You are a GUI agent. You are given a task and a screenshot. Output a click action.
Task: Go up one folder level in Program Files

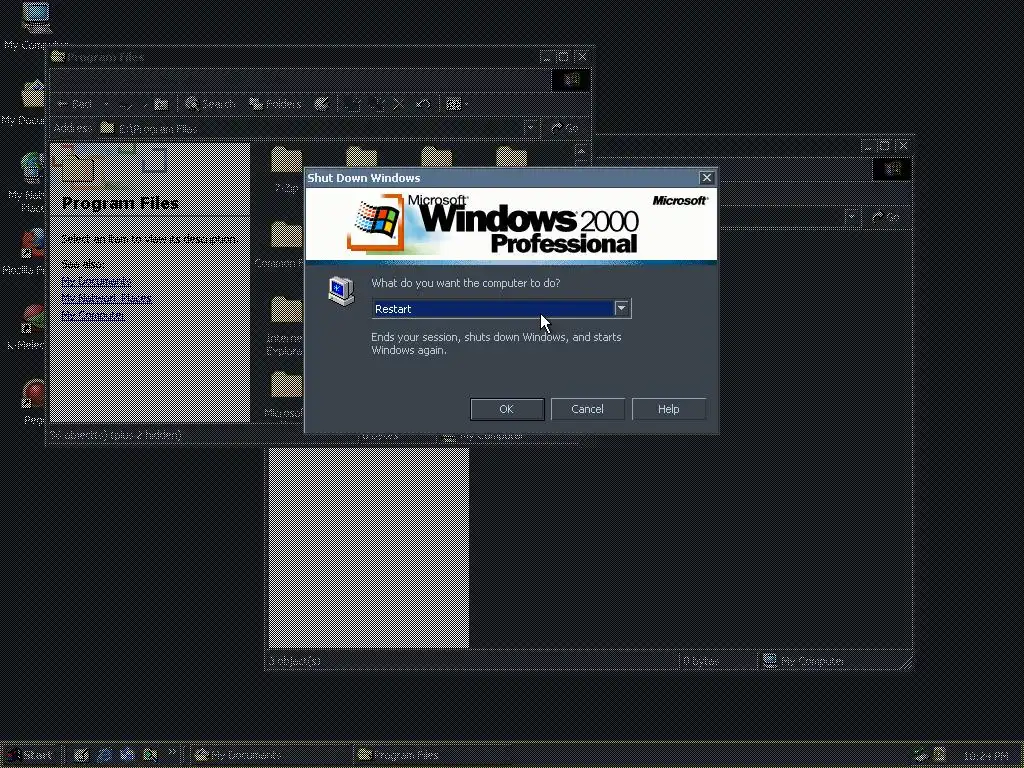click(161, 104)
